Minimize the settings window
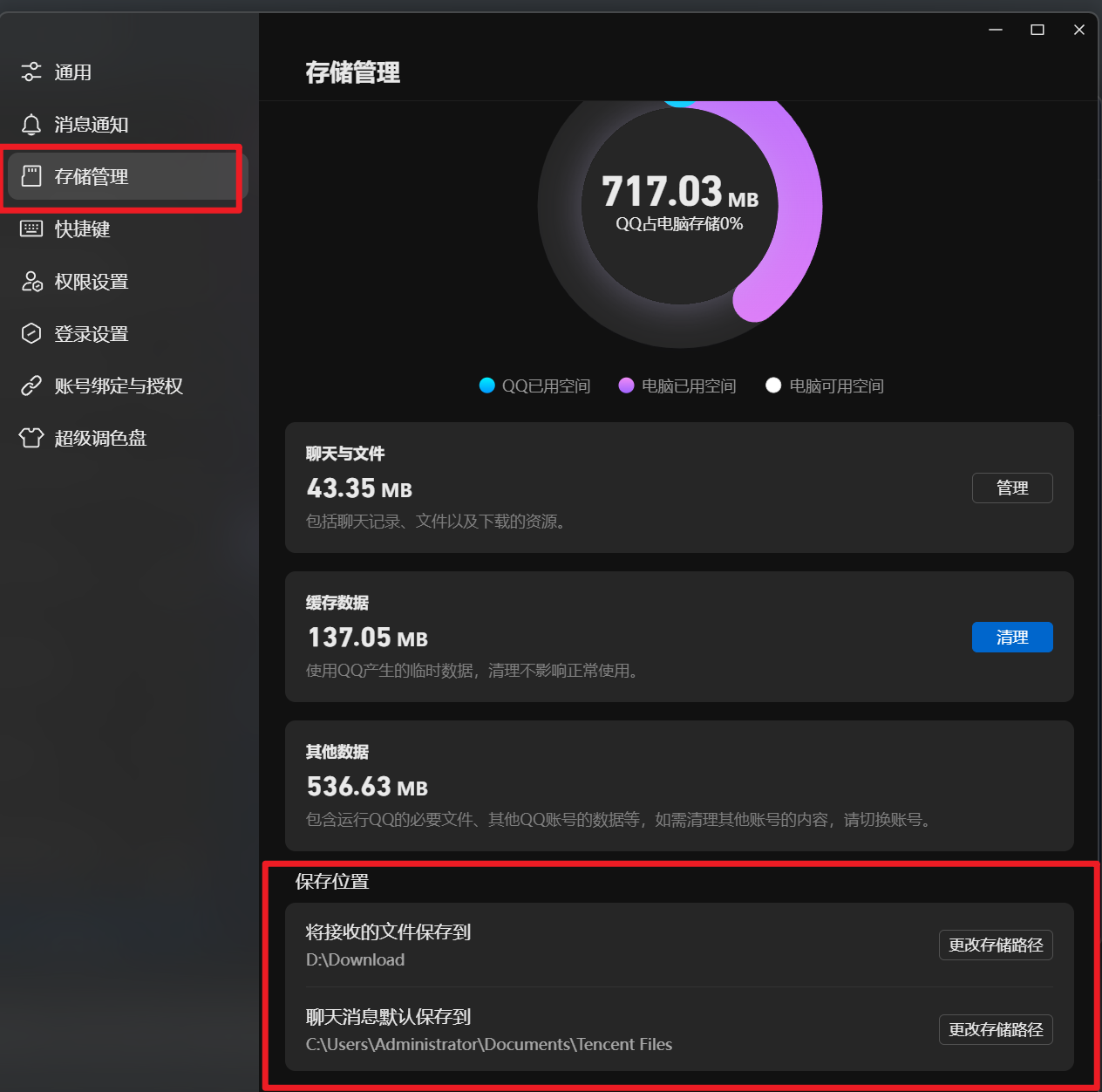 point(996,30)
